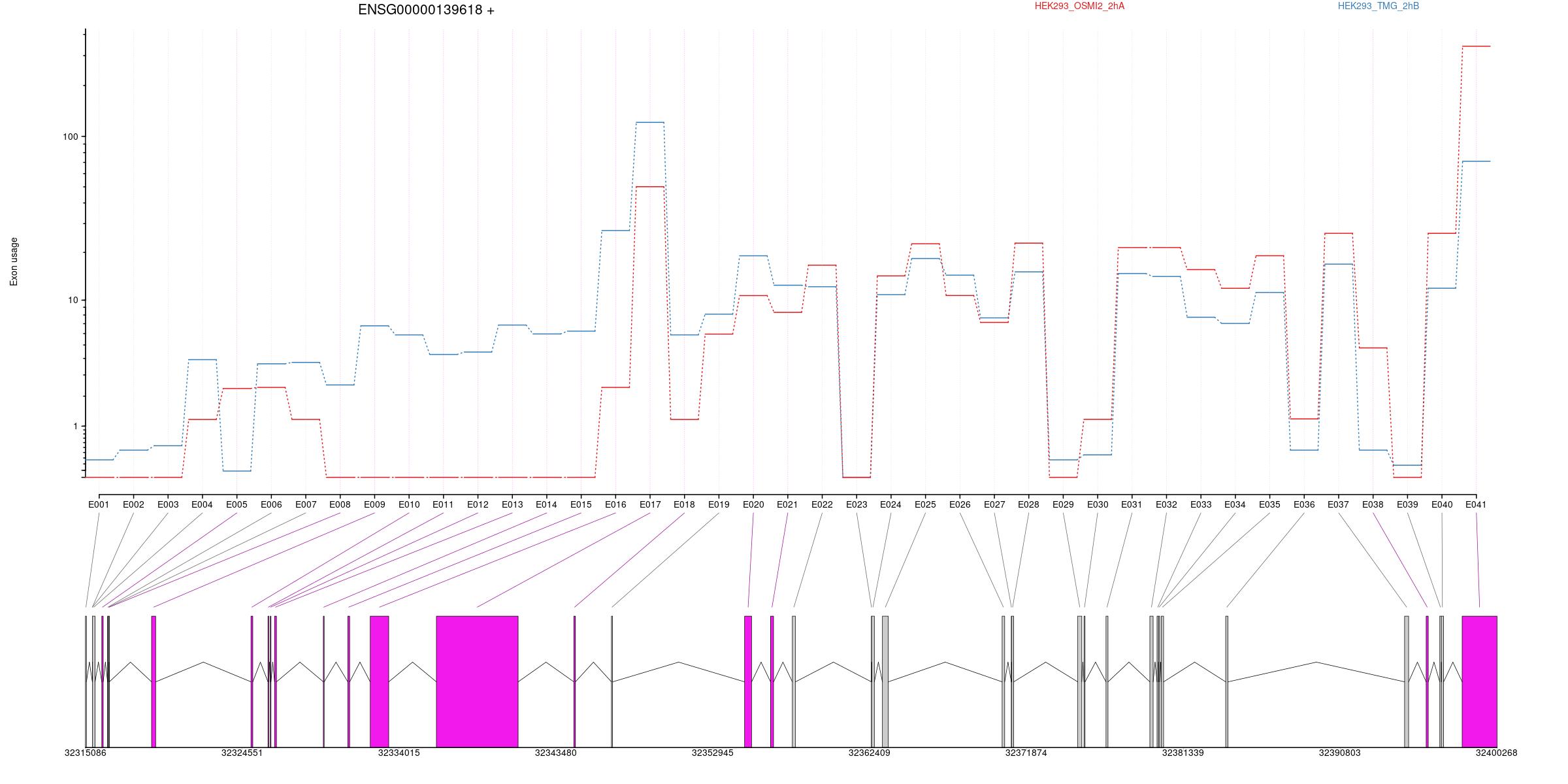Select exon label E041
The image size is (1568, 784).
(x=1476, y=504)
